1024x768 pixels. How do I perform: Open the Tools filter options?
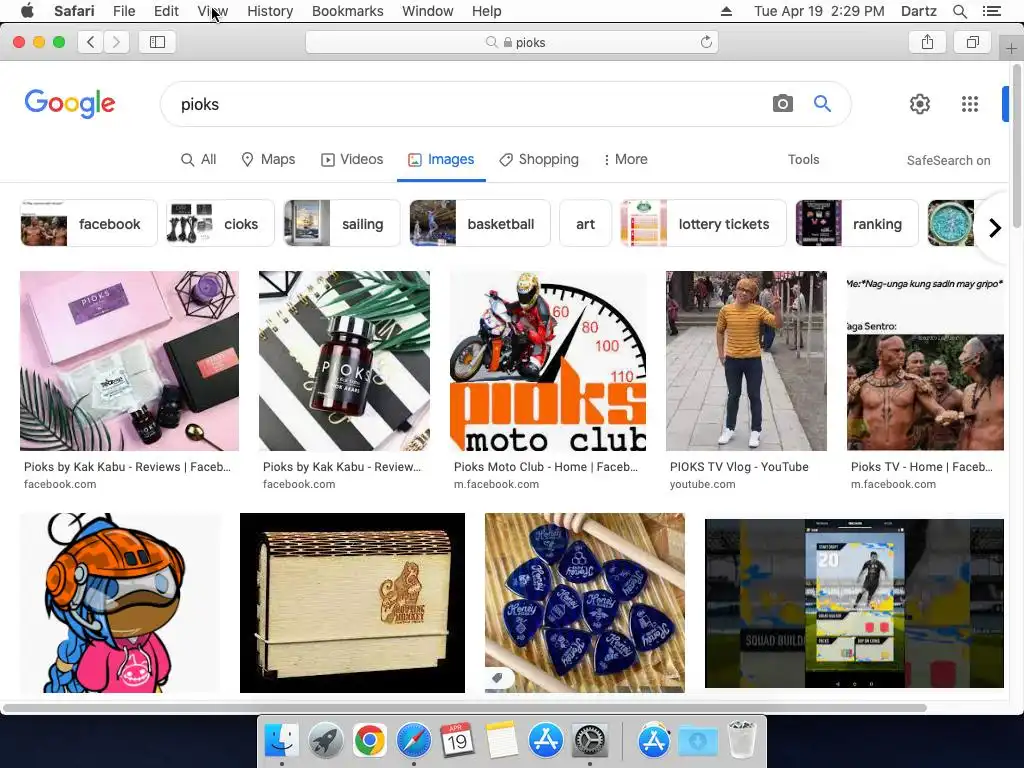coord(803,159)
